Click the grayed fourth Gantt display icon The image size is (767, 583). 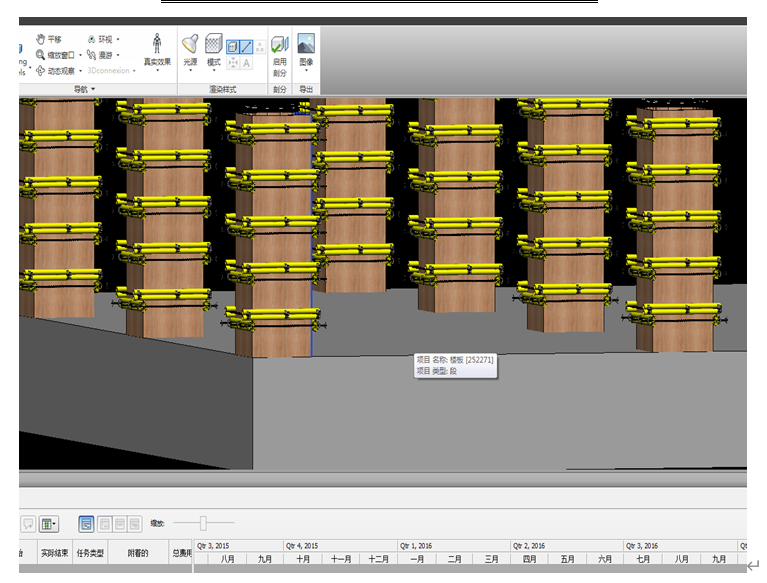[x=135, y=524]
